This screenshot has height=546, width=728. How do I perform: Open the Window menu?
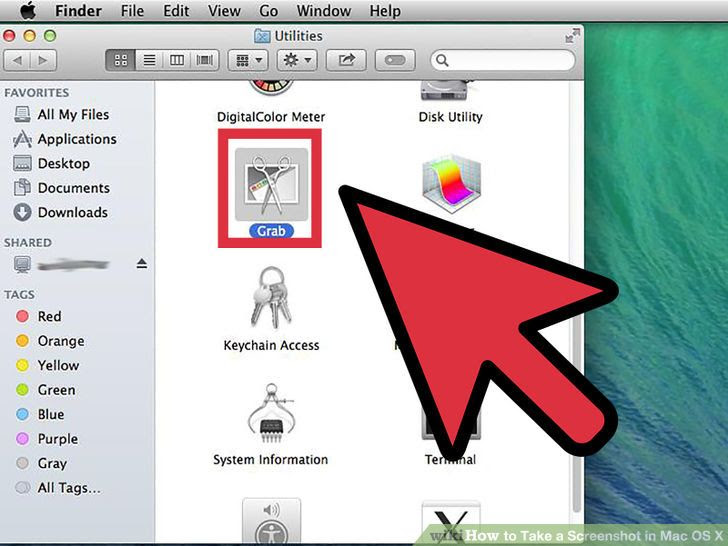tap(324, 11)
